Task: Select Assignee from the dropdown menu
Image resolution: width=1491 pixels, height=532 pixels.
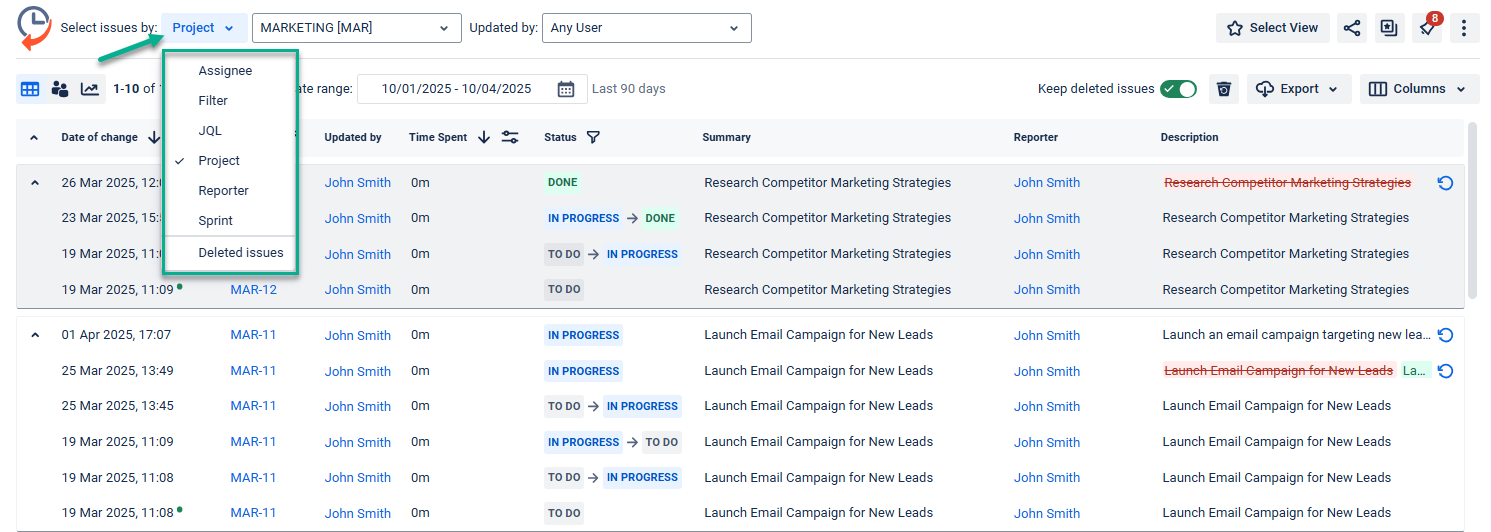Action: click(225, 71)
